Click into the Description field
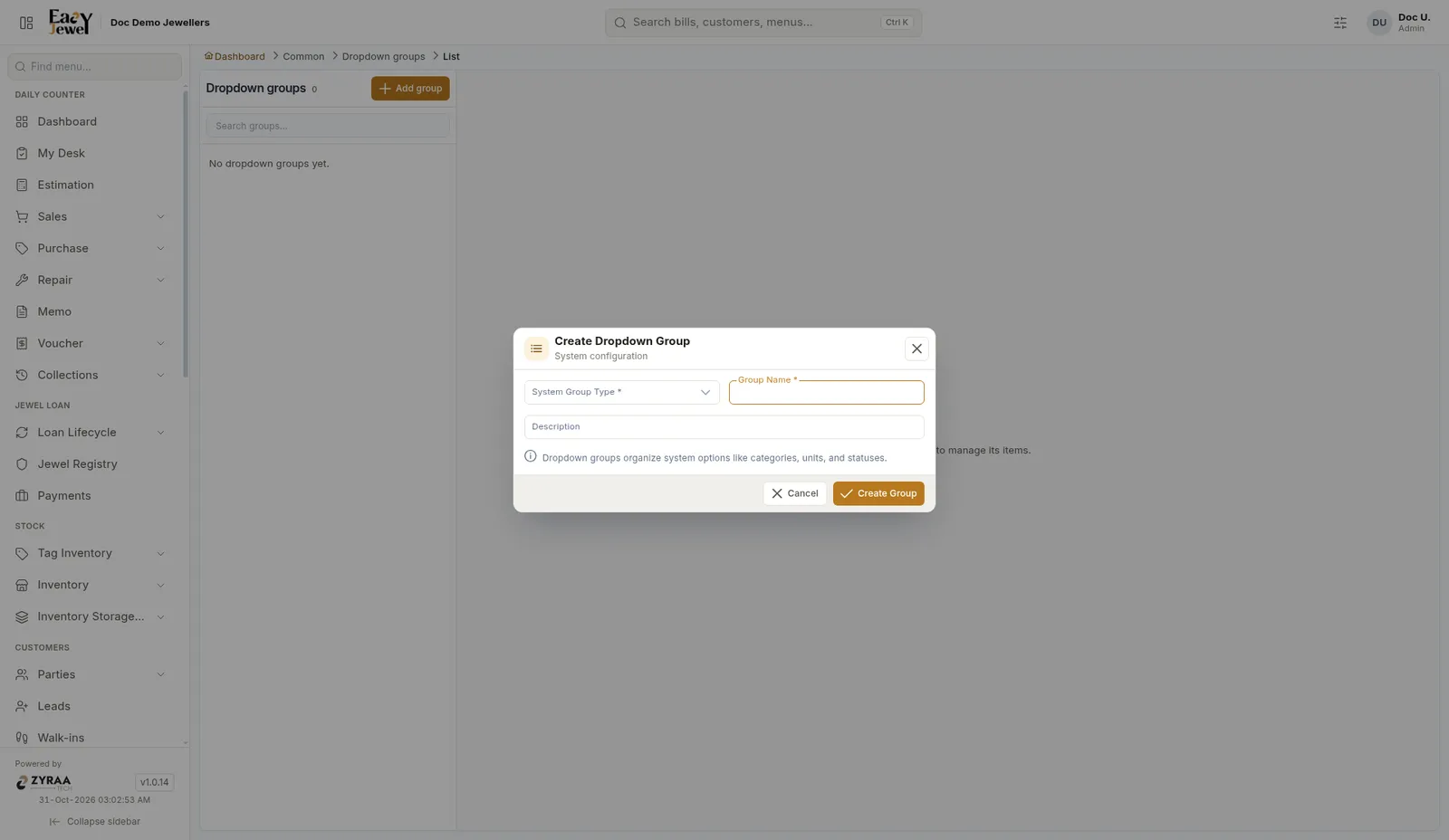Viewport: 1449px width, 840px height. click(x=724, y=427)
